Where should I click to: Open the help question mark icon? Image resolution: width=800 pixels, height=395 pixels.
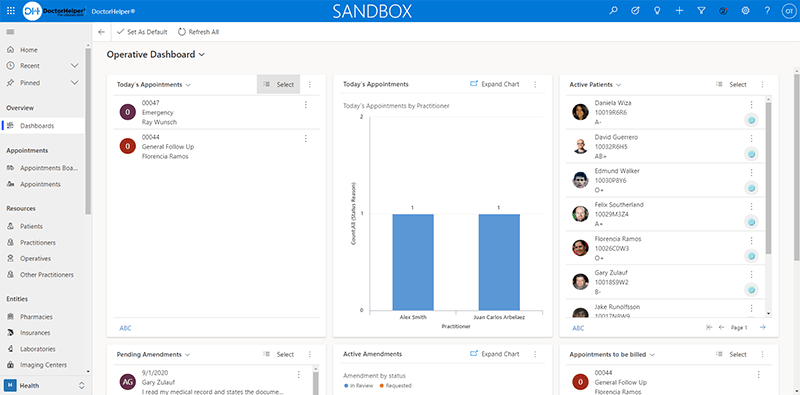pos(767,11)
